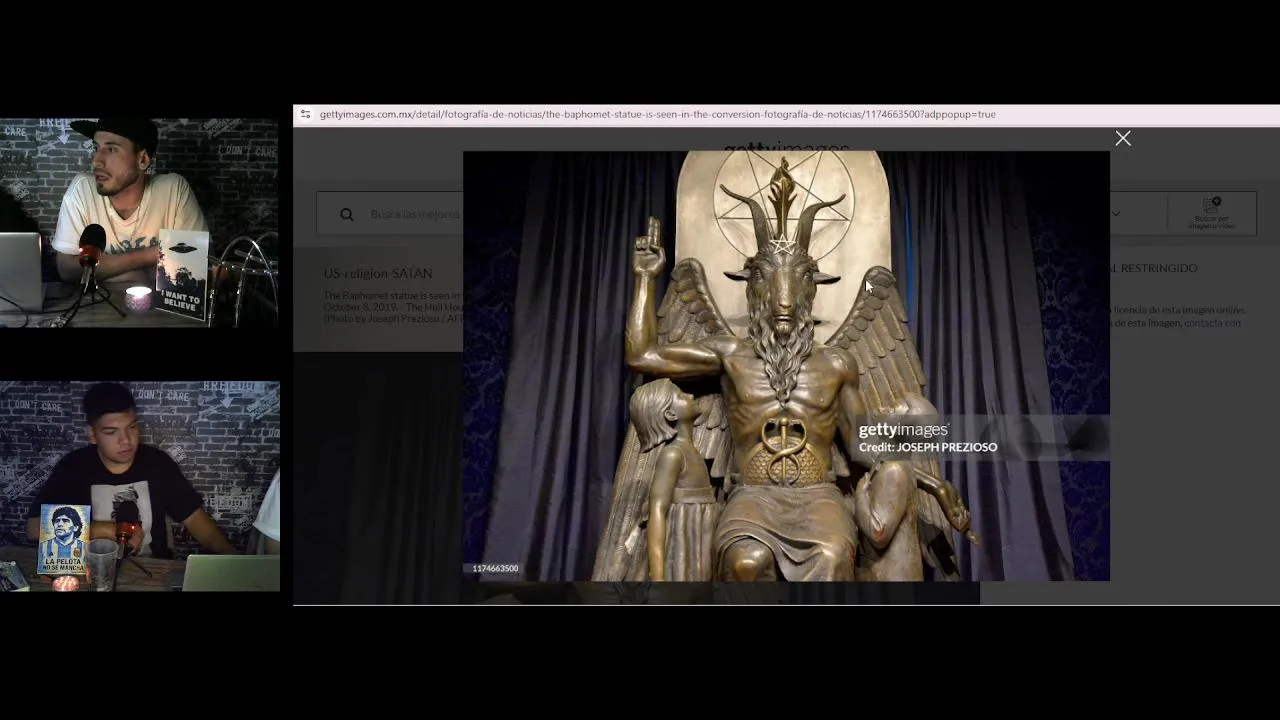Click the search magnifier icon
This screenshot has width=1280, height=720.
(346, 214)
